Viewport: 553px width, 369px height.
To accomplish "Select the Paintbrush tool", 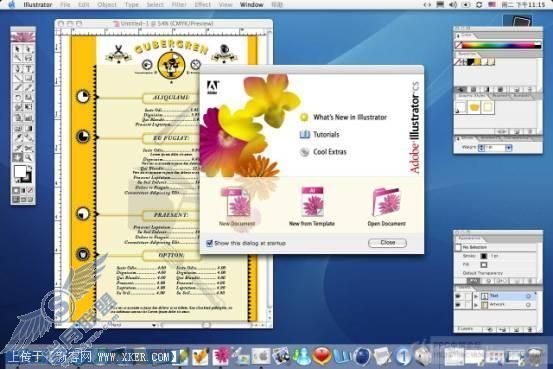I will [18, 87].
